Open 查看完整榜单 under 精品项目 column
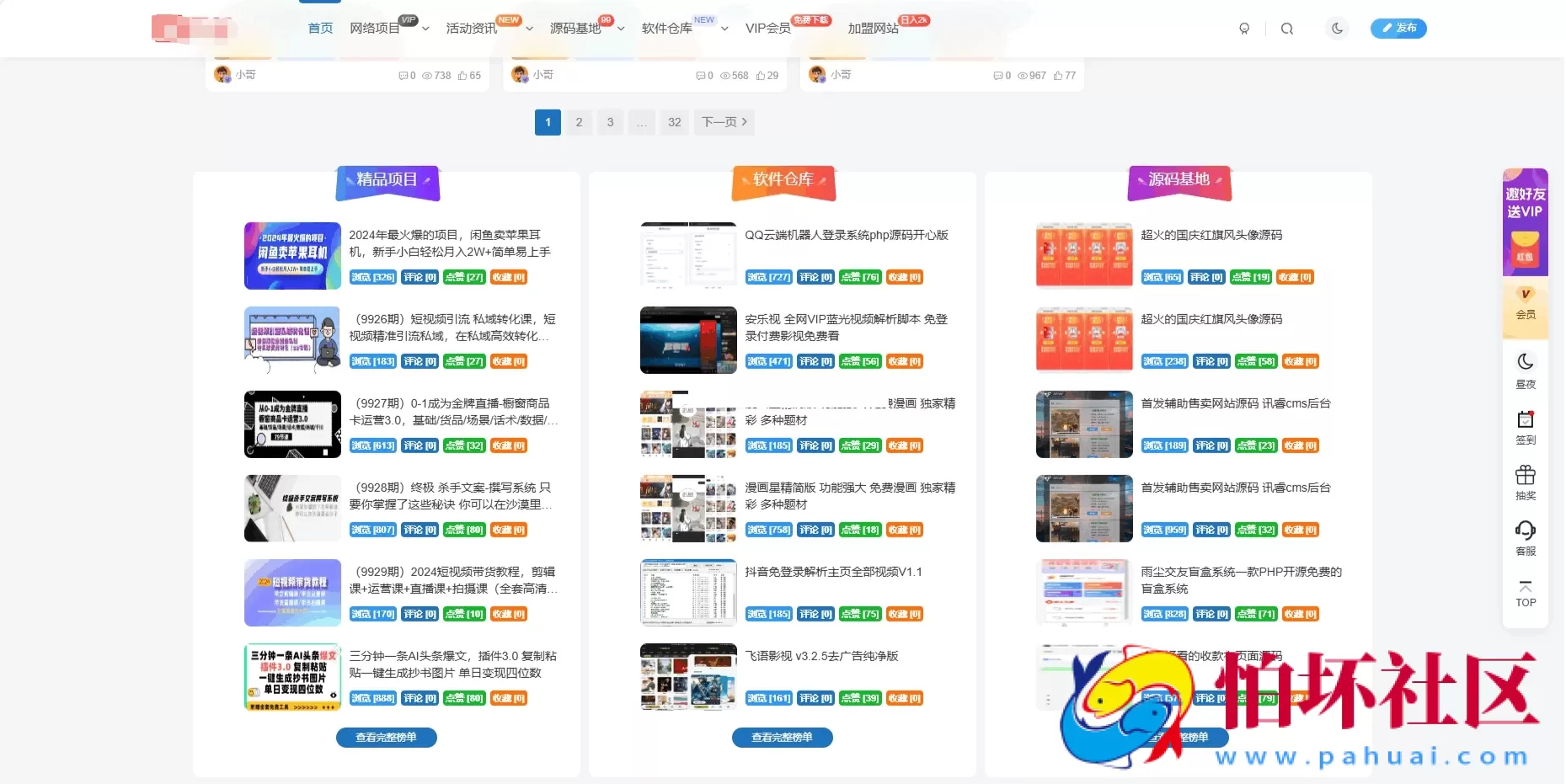The image size is (1566, 784). [387, 737]
